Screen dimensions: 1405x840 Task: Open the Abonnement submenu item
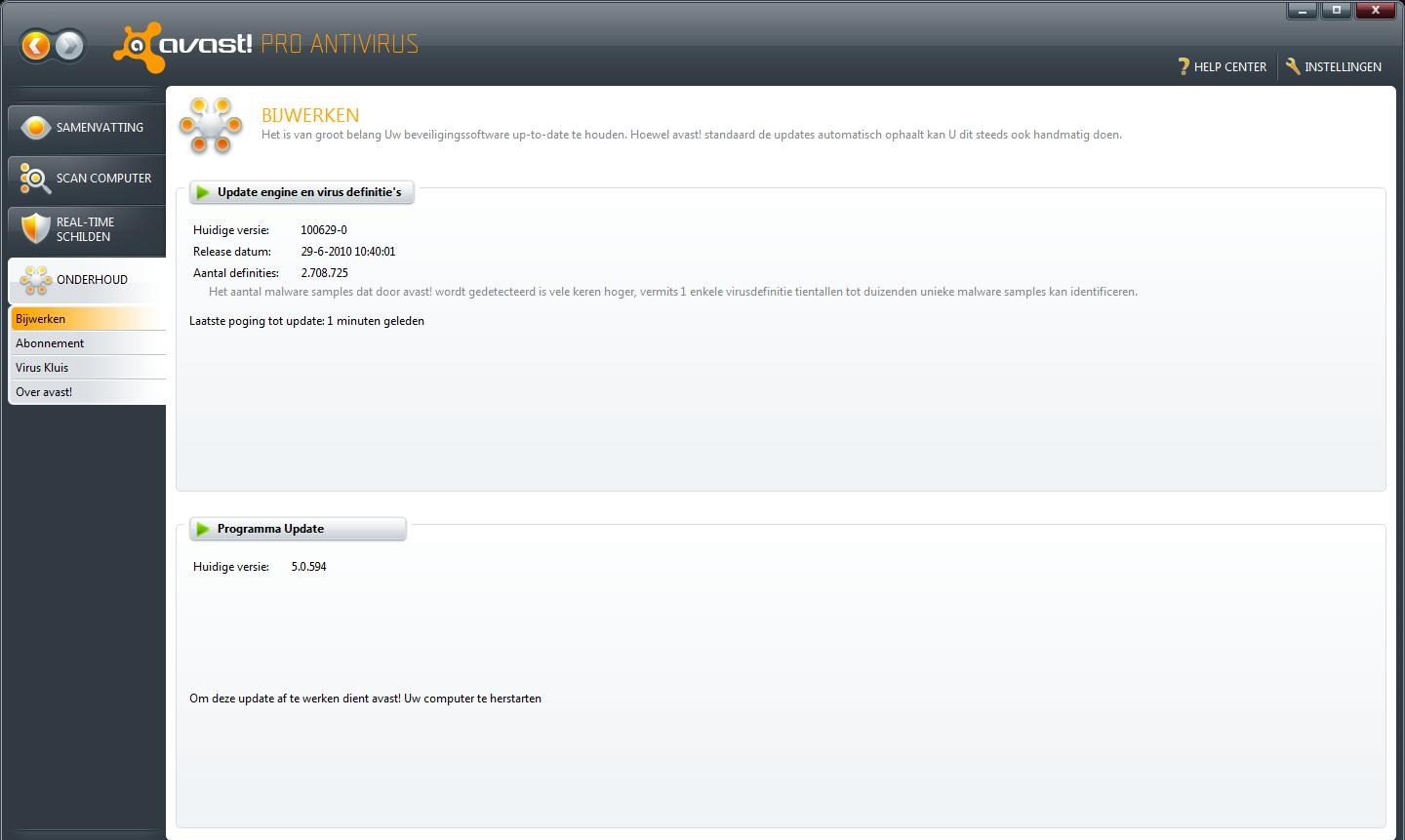pyautogui.click(x=88, y=343)
